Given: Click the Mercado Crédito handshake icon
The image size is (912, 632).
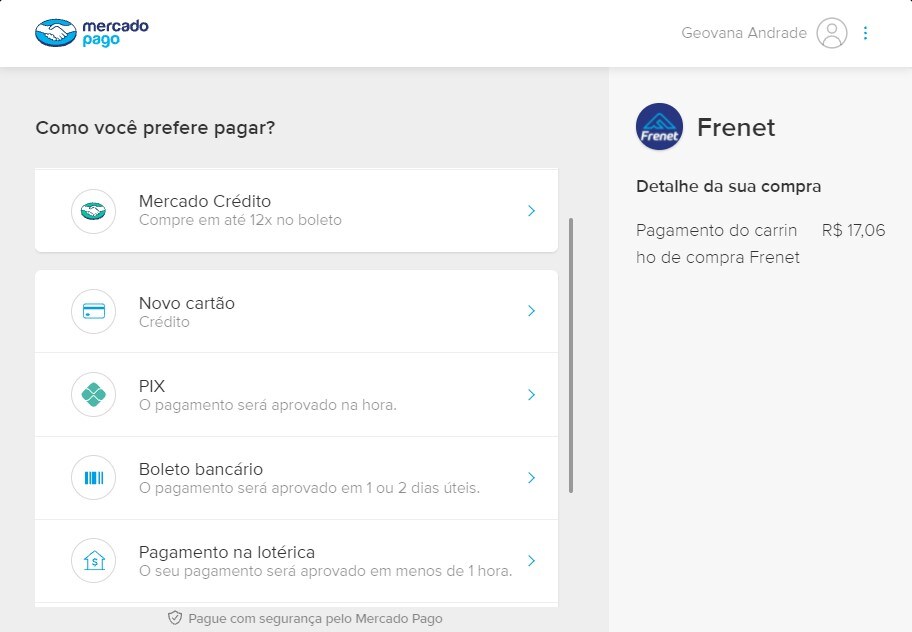Looking at the screenshot, I should pos(93,211).
